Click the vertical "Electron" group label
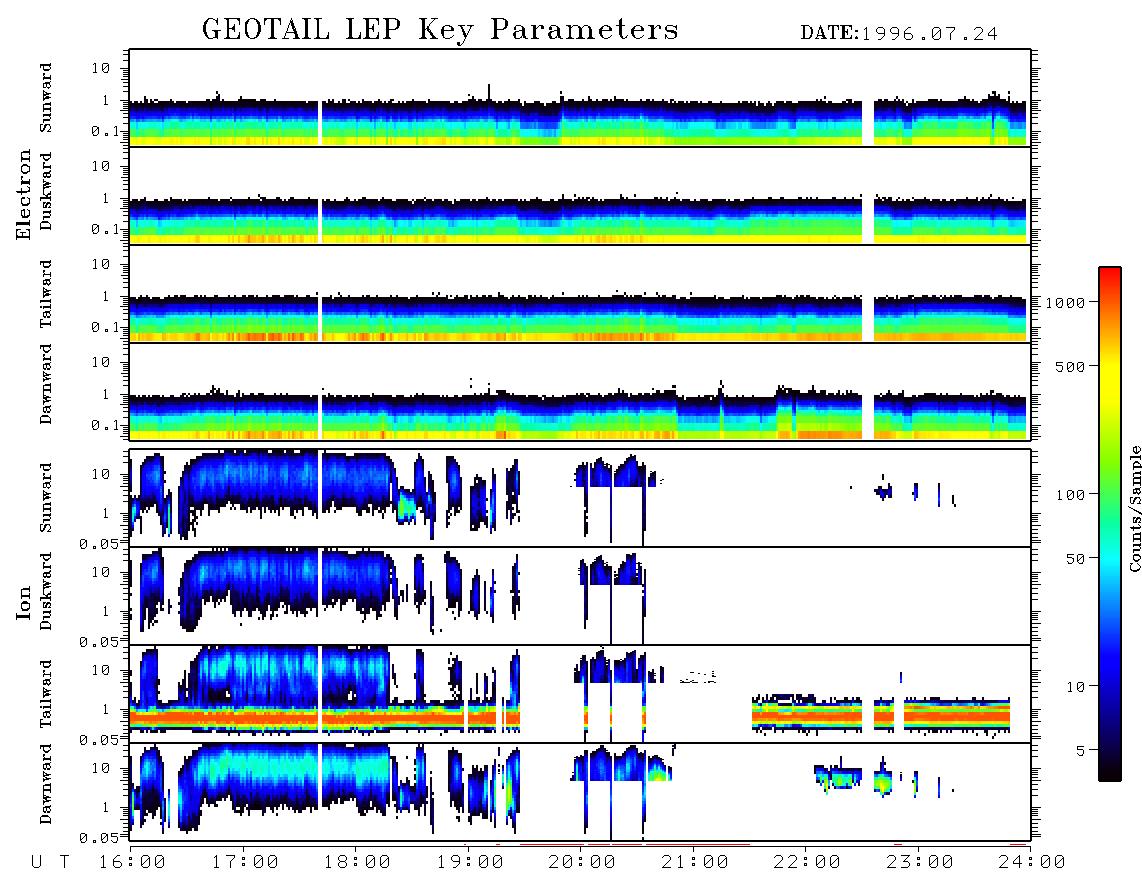This screenshot has width=1142, height=880. point(24,194)
